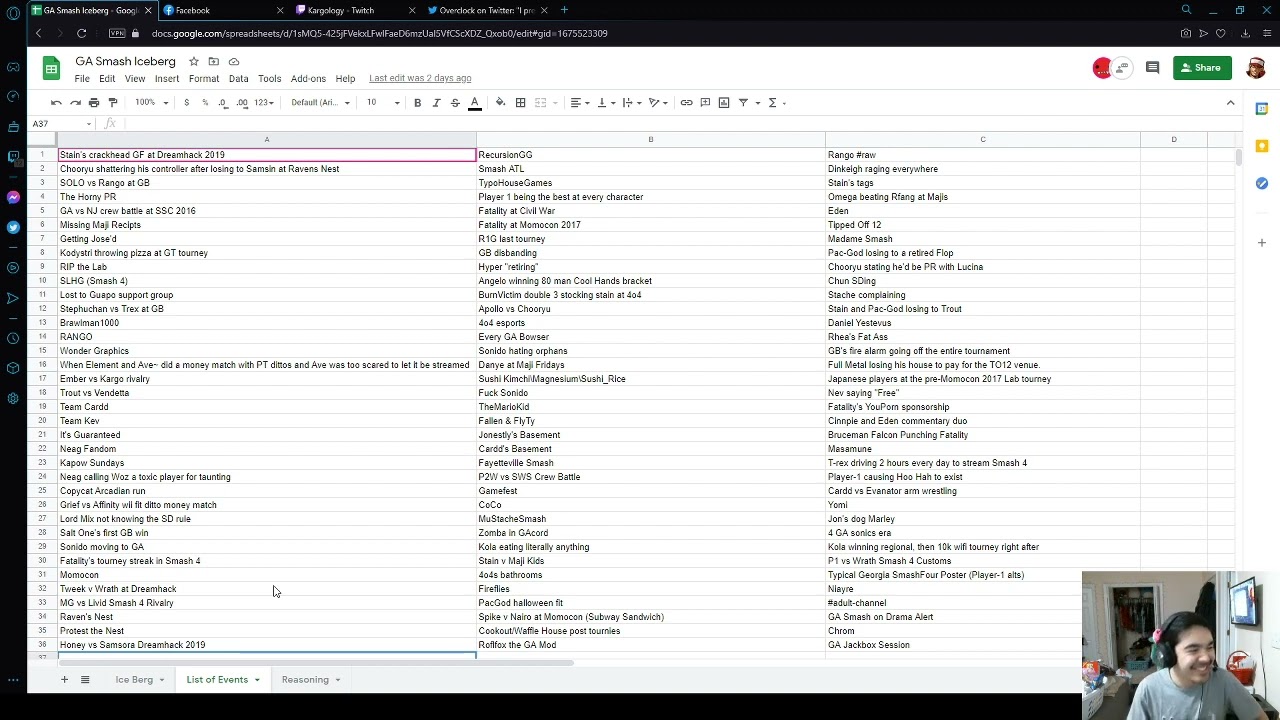
Task: Switch to the Reasoning sheet tab
Action: click(305, 680)
